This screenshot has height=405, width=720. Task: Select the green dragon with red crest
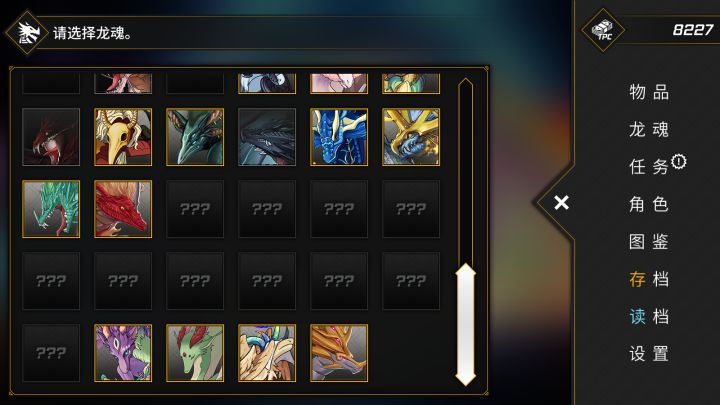(195, 353)
